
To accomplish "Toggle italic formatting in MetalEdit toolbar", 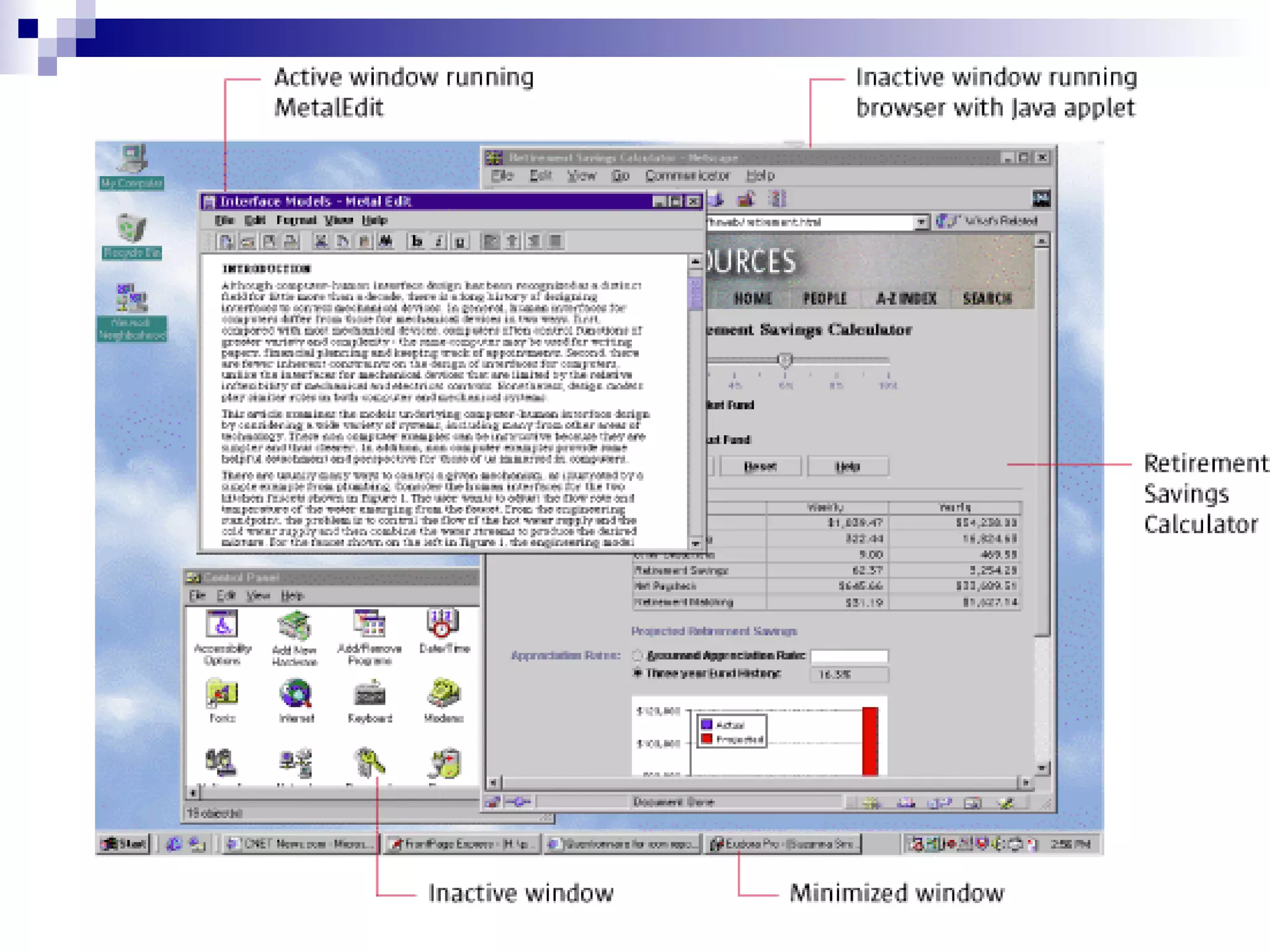I will point(438,242).
